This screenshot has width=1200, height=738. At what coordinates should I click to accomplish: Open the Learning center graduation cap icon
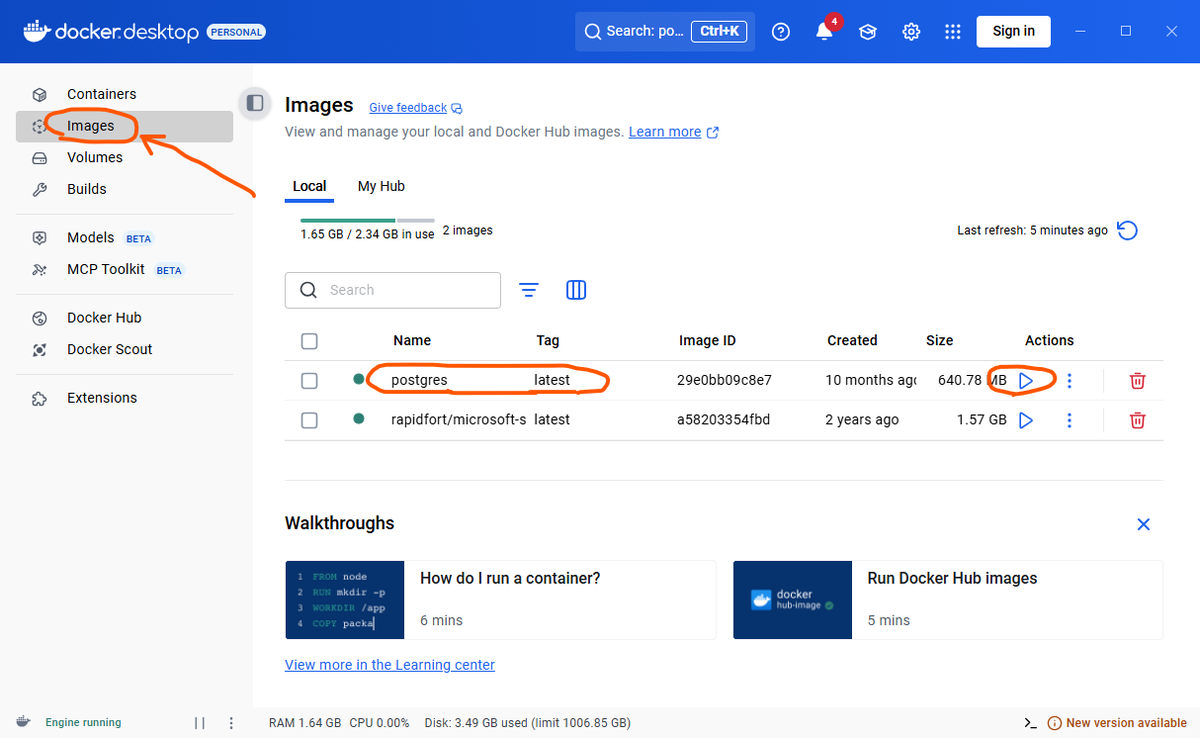click(x=868, y=32)
